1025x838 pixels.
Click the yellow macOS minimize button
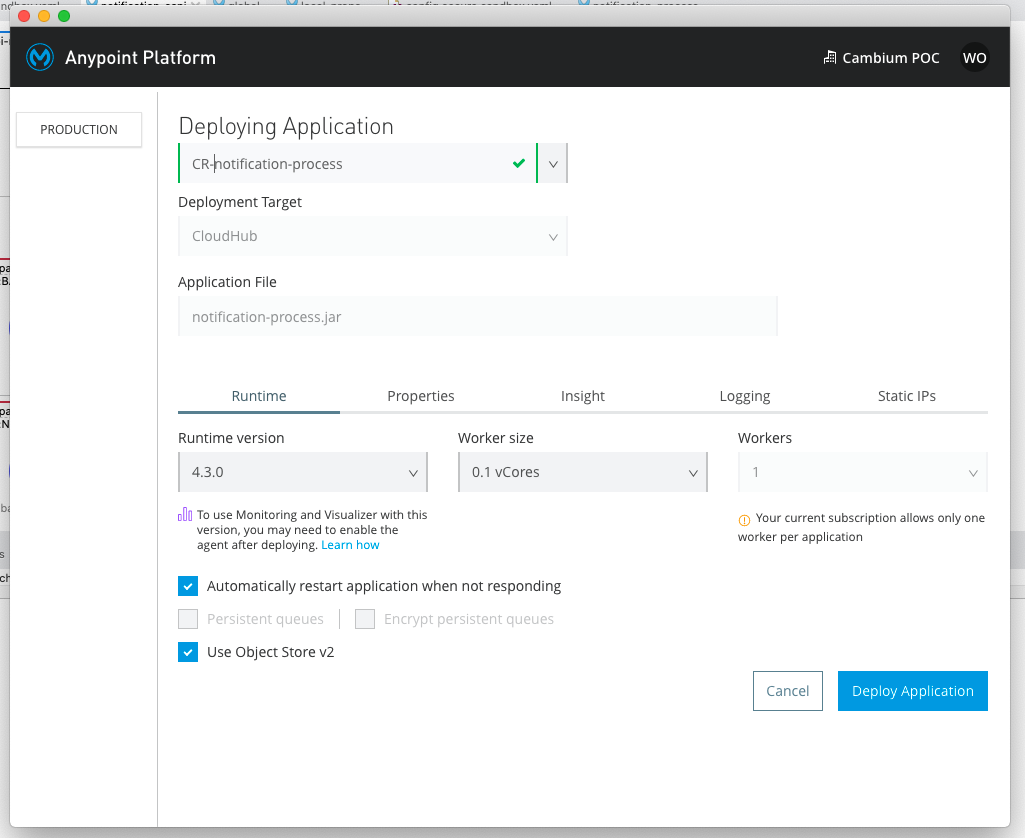coord(44,16)
